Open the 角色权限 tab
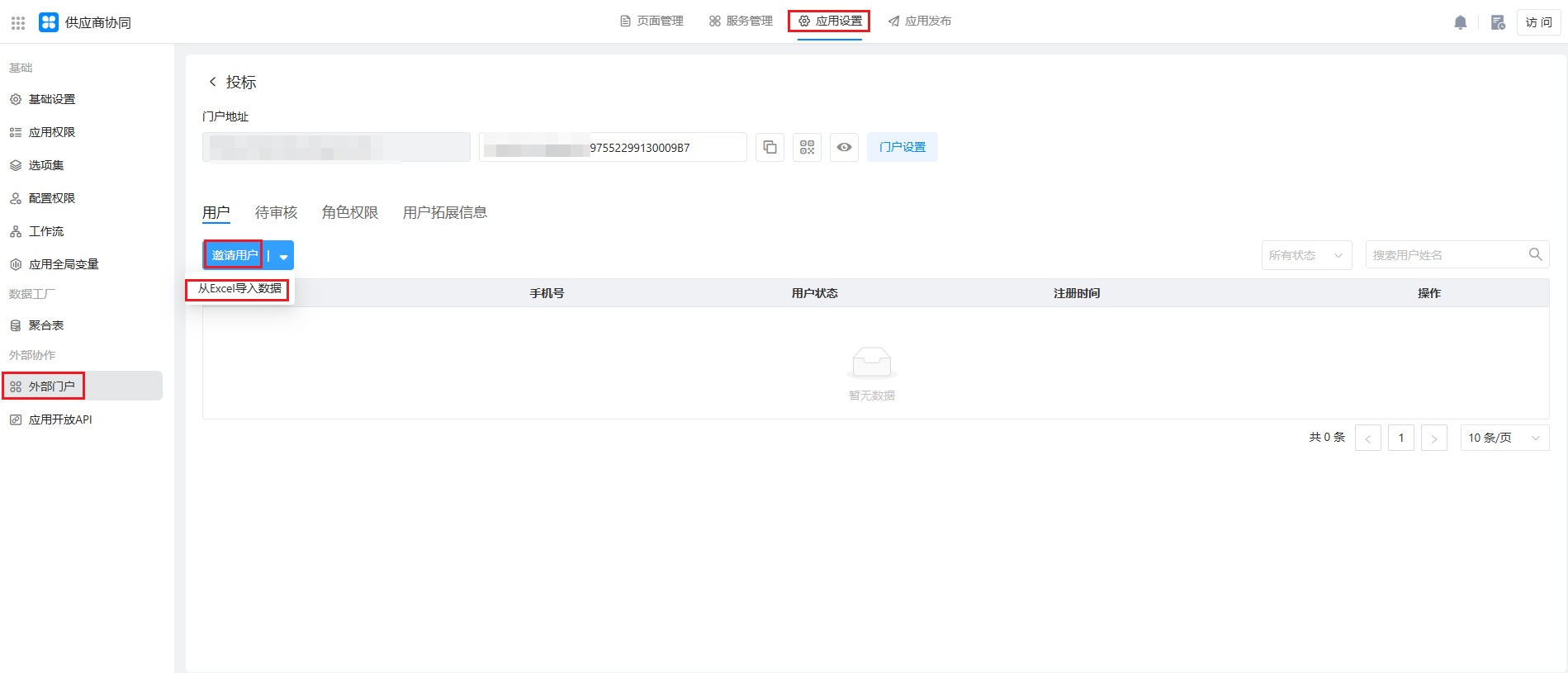Screen dimensions: 1568x673 pos(350,212)
